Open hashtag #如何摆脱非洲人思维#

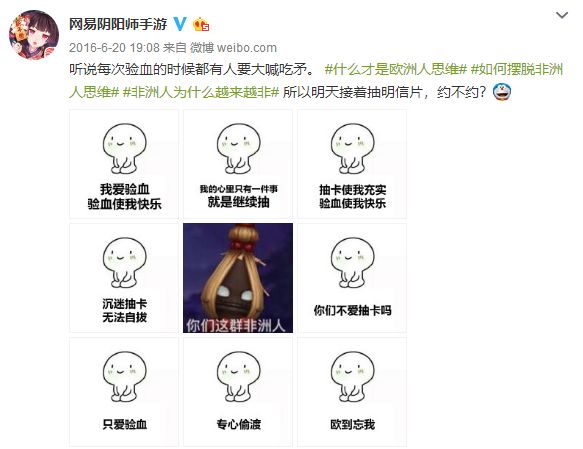point(316,81)
